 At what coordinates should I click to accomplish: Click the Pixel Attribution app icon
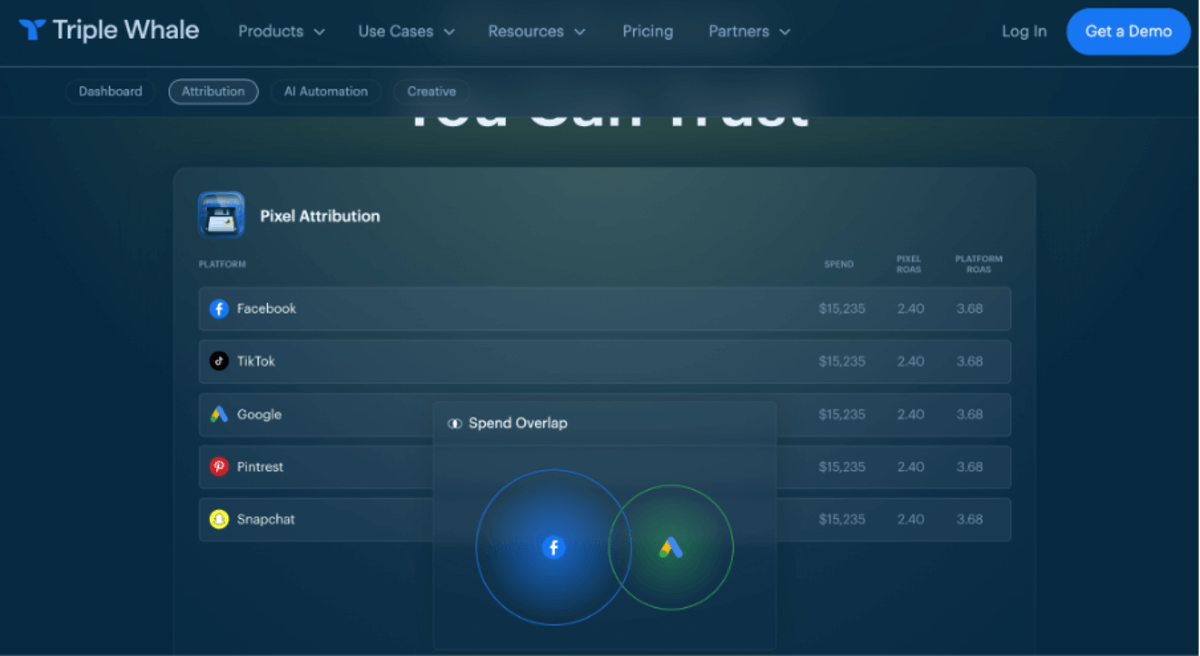(221, 215)
